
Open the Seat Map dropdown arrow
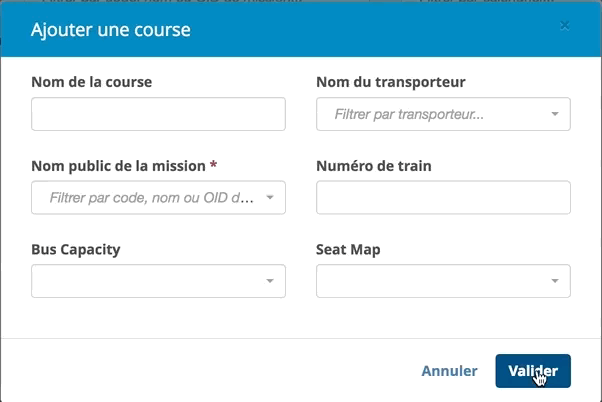pyautogui.click(x=555, y=281)
